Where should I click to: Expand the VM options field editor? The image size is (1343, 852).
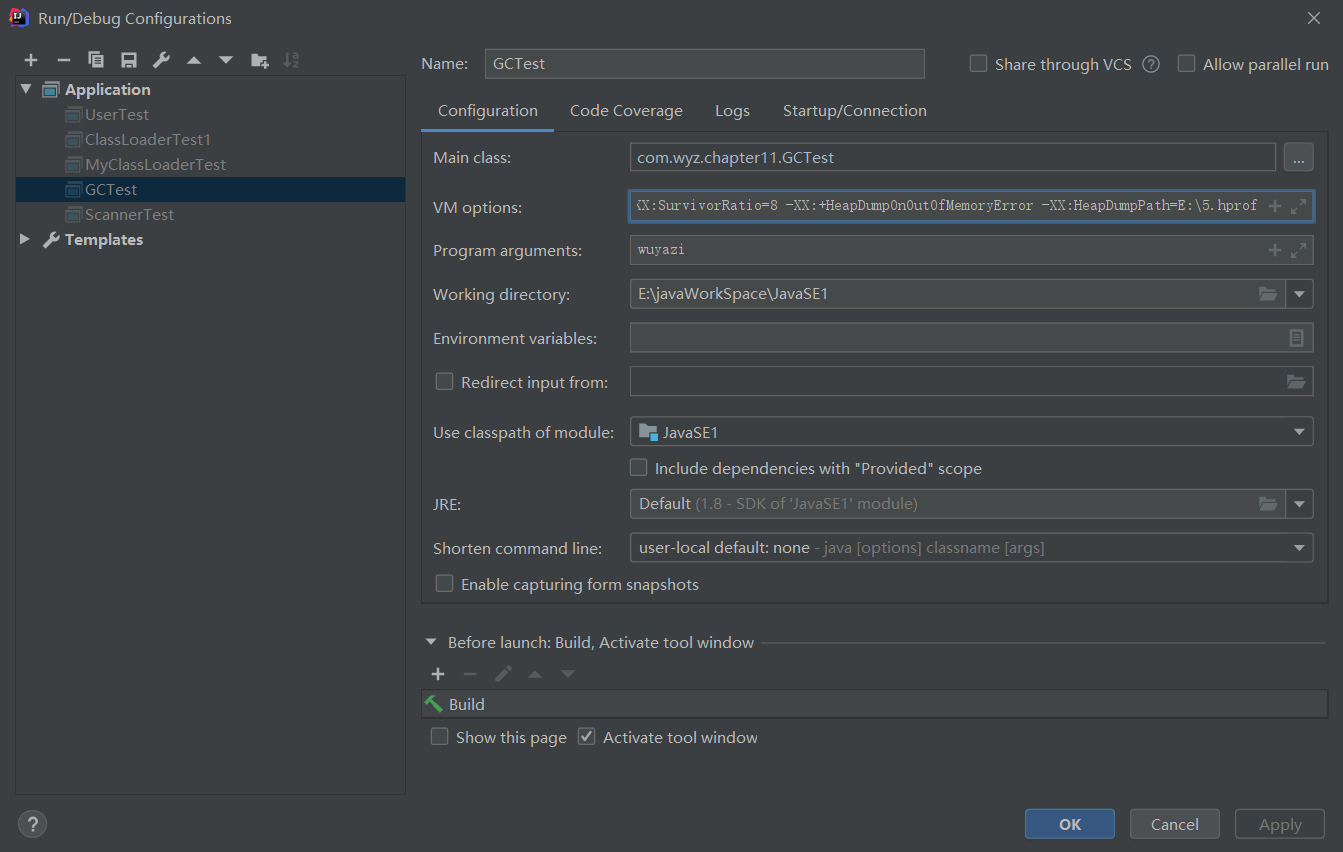click(1298, 206)
